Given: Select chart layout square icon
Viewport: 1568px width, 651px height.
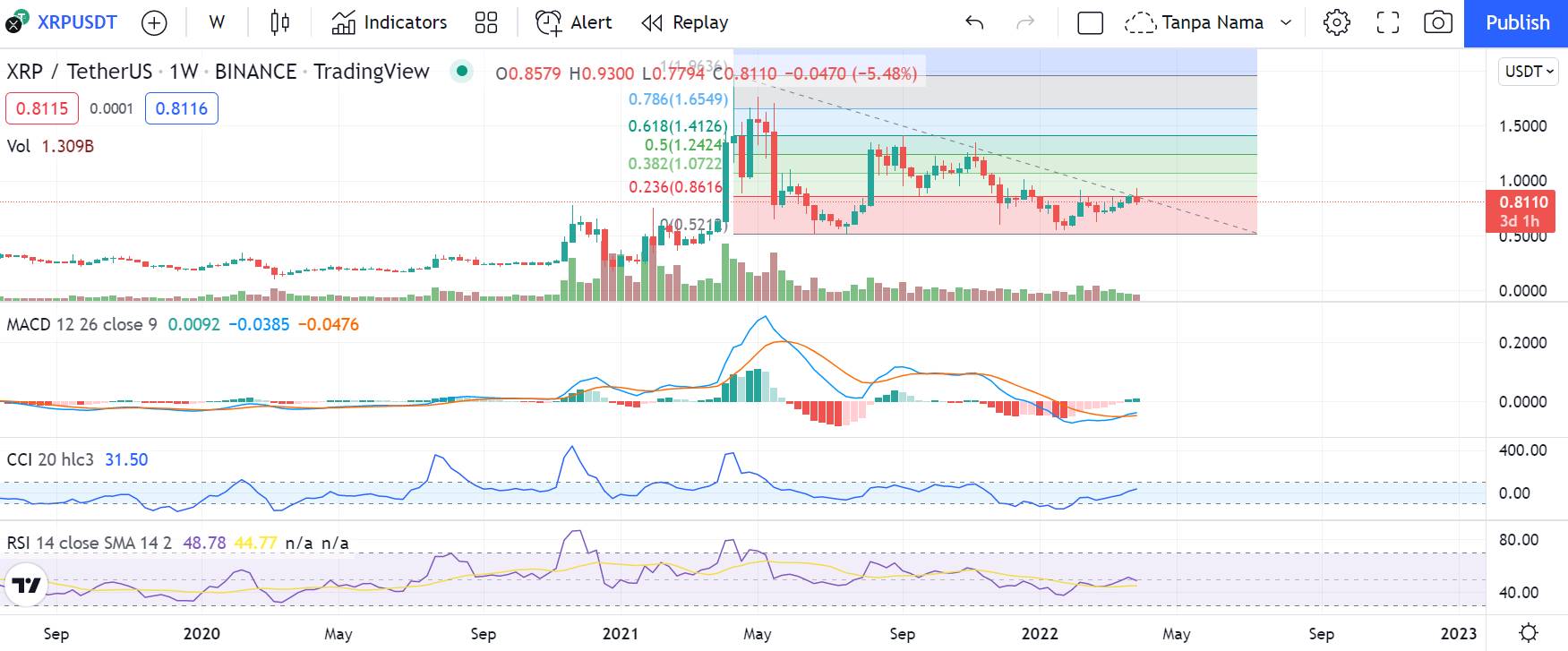Looking at the screenshot, I should (x=1090, y=22).
